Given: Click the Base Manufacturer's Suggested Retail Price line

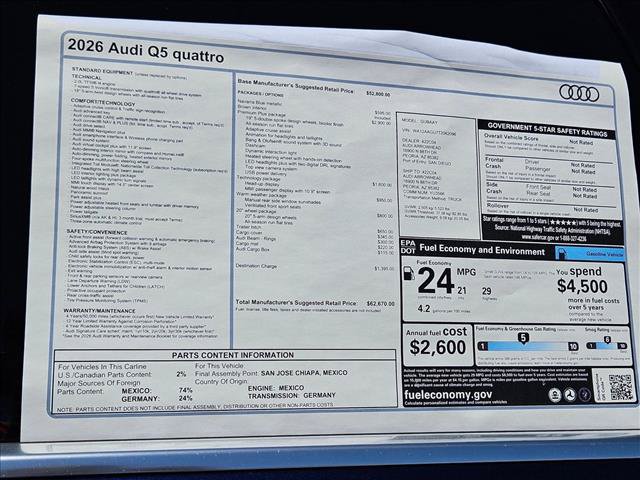Looking at the screenshot, I should tap(313, 88).
